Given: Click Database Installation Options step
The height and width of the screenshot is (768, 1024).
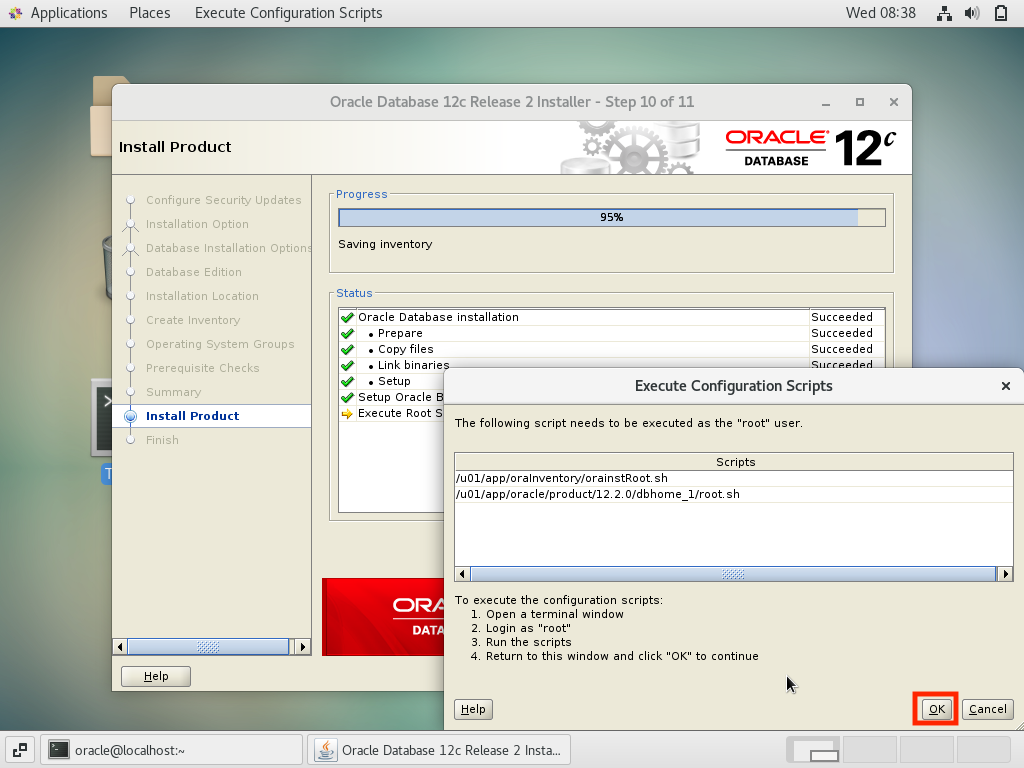Looking at the screenshot, I should pyautogui.click(x=229, y=248).
